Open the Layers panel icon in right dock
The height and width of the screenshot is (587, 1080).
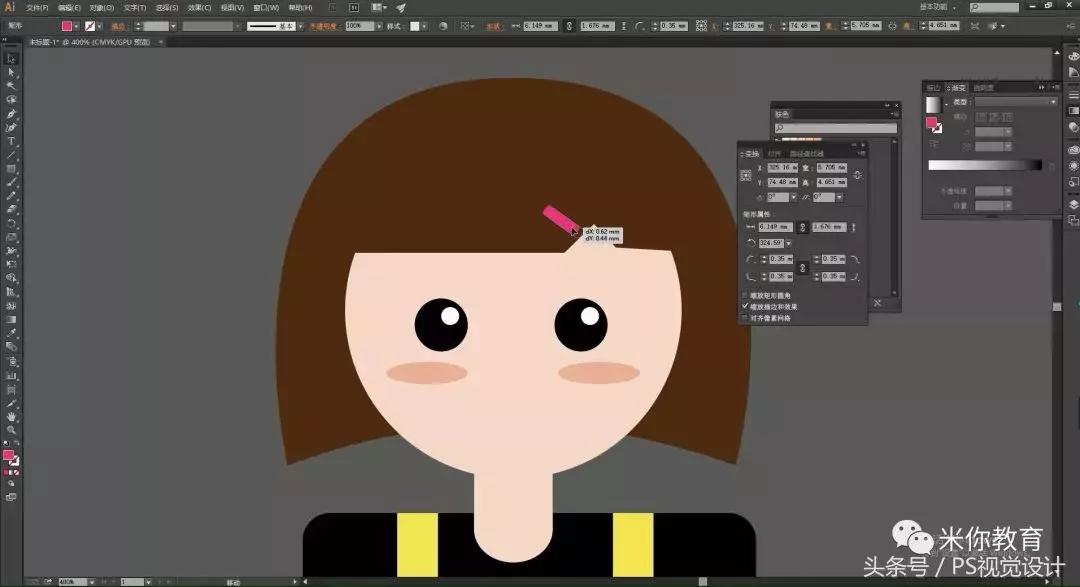coord(1073,204)
